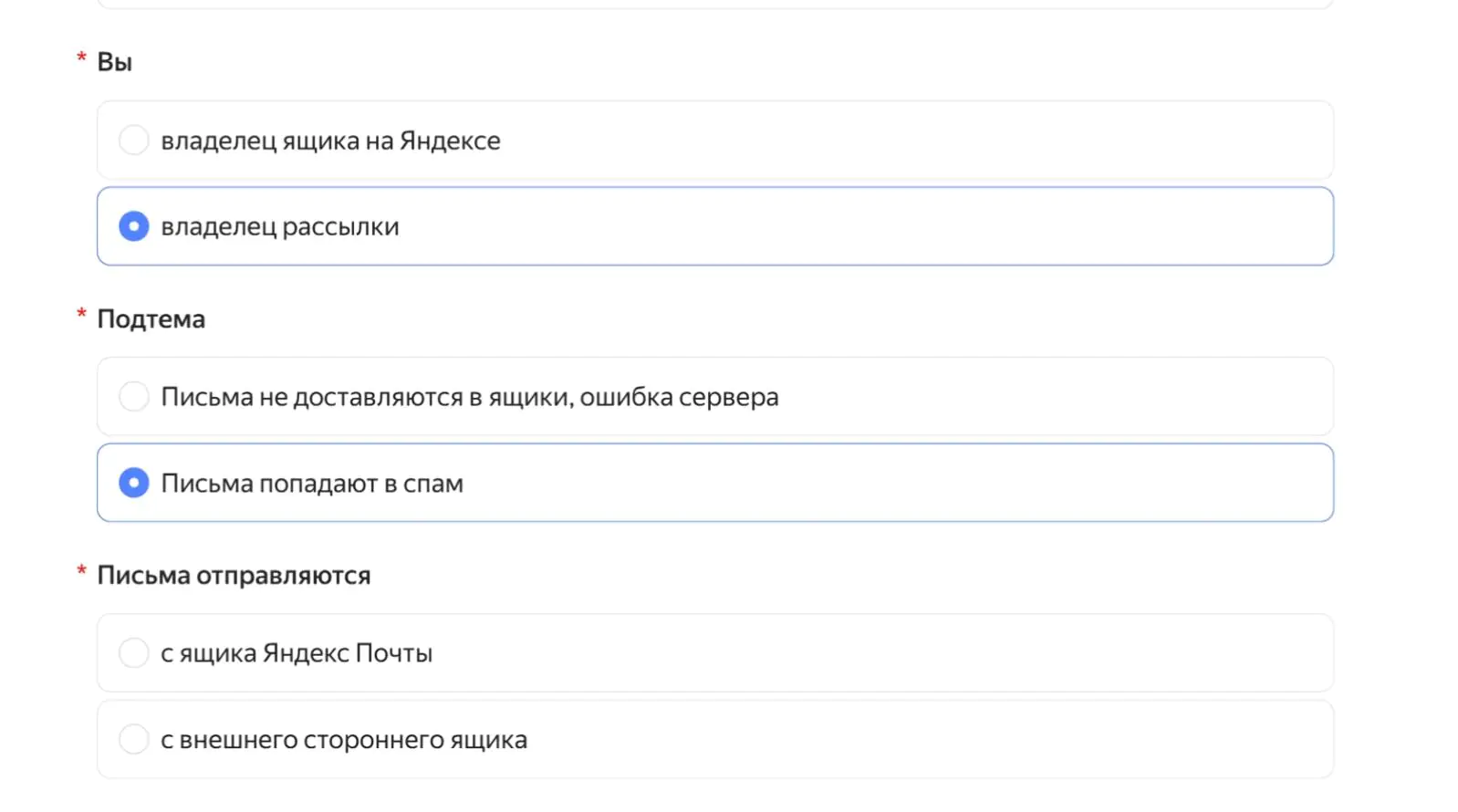Select 'с внешнего стороннего ящика' option
This screenshot has width=1458, height=812.
click(x=714, y=739)
